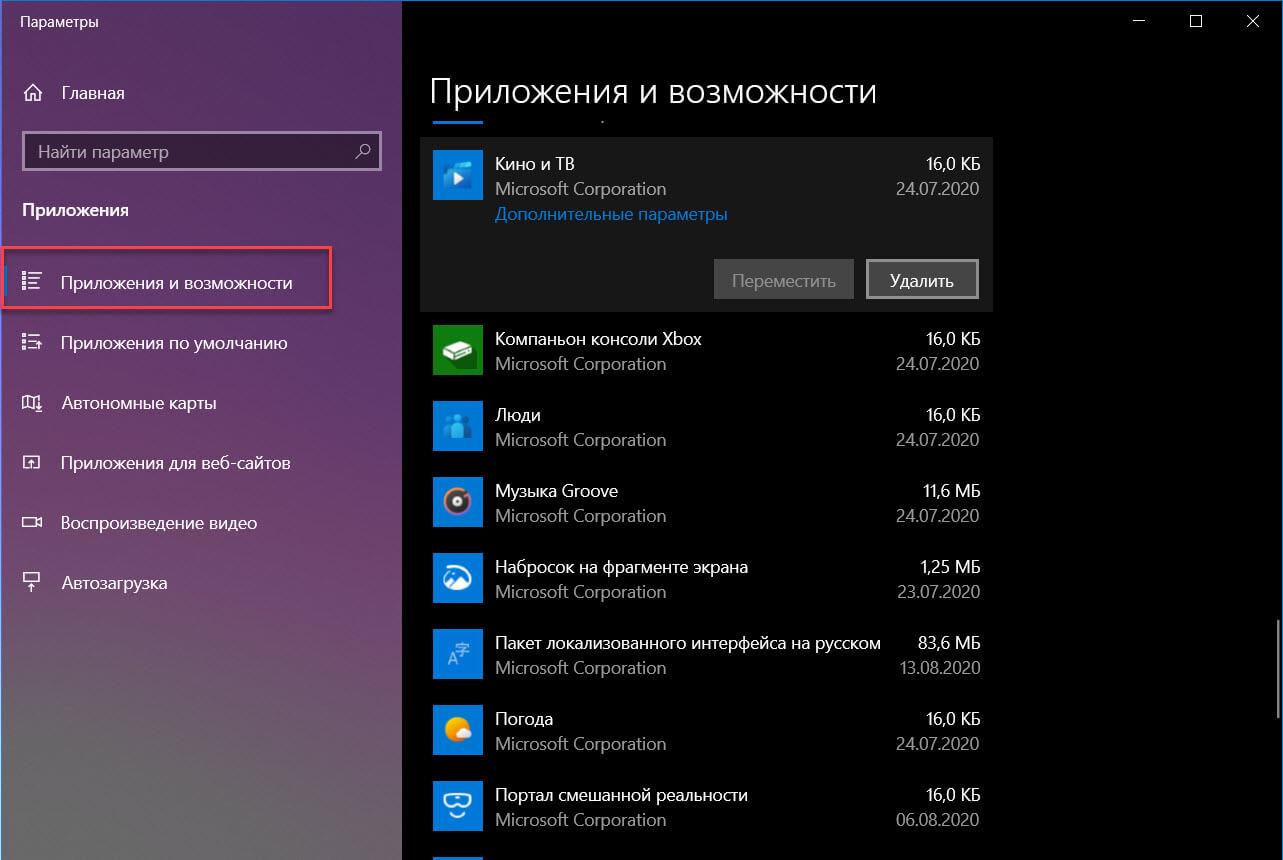
Task: Click the icon beside Приложения для веб-сайтов
Action: pyautogui.click(x=31, y=462)
